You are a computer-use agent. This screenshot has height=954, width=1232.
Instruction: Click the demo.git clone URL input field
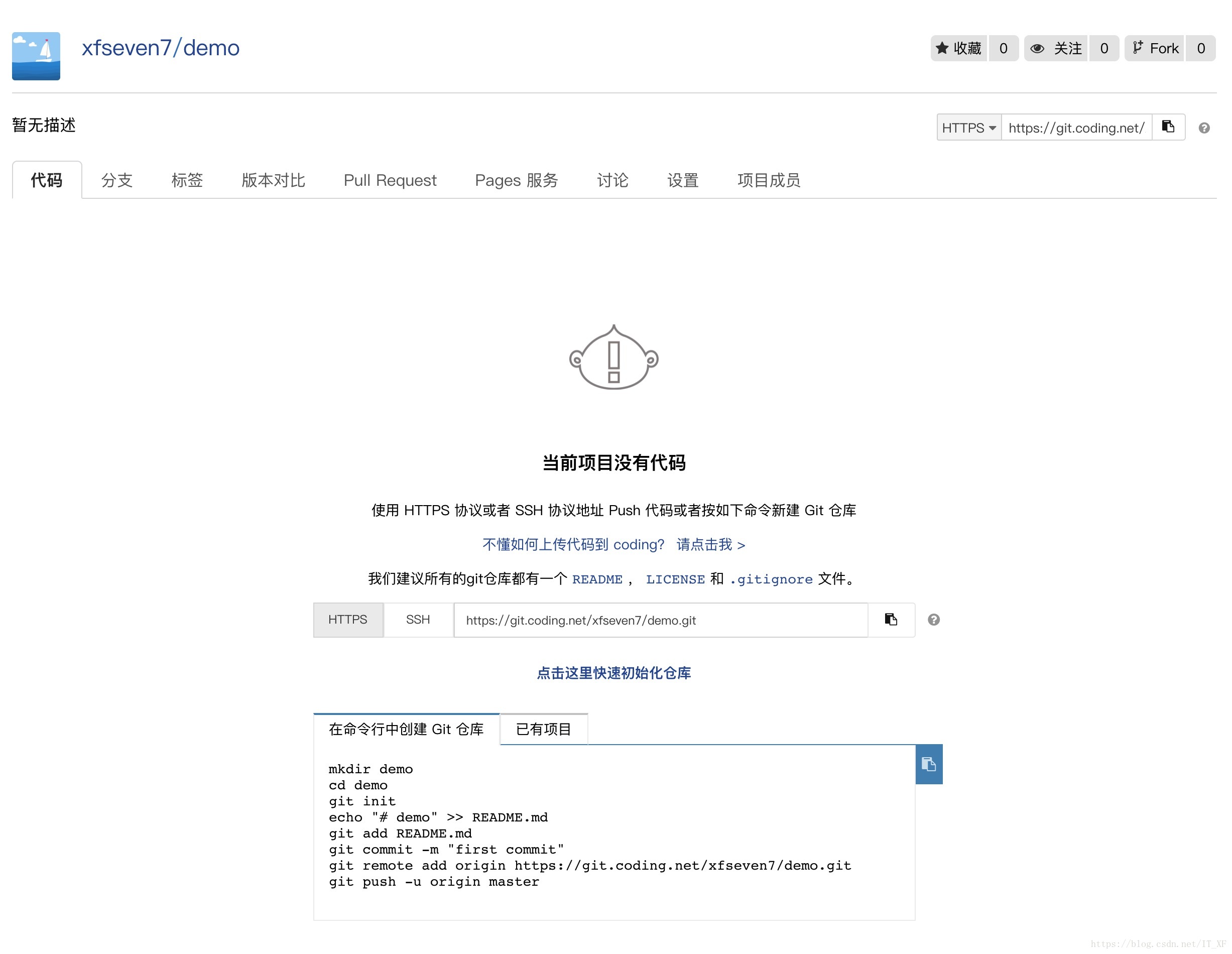tap(661, 620)
